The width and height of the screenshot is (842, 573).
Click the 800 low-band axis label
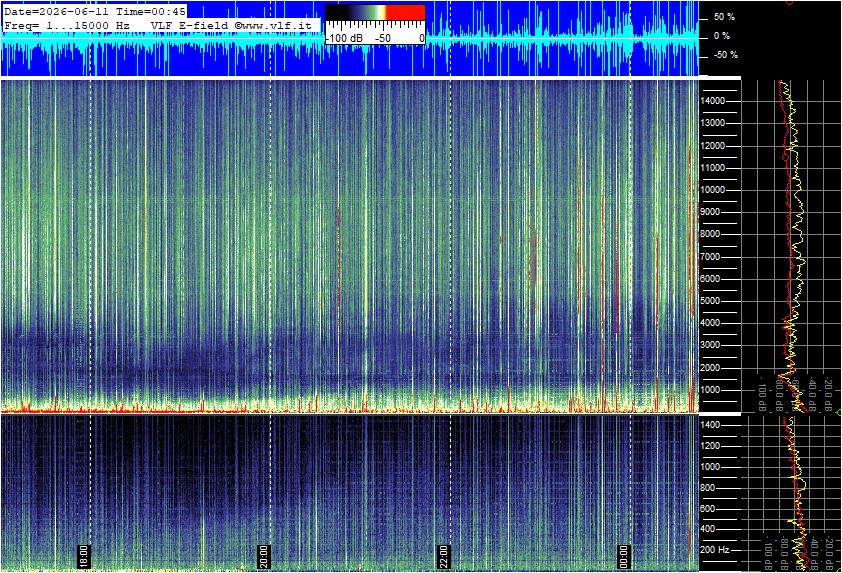coord(708,488)
